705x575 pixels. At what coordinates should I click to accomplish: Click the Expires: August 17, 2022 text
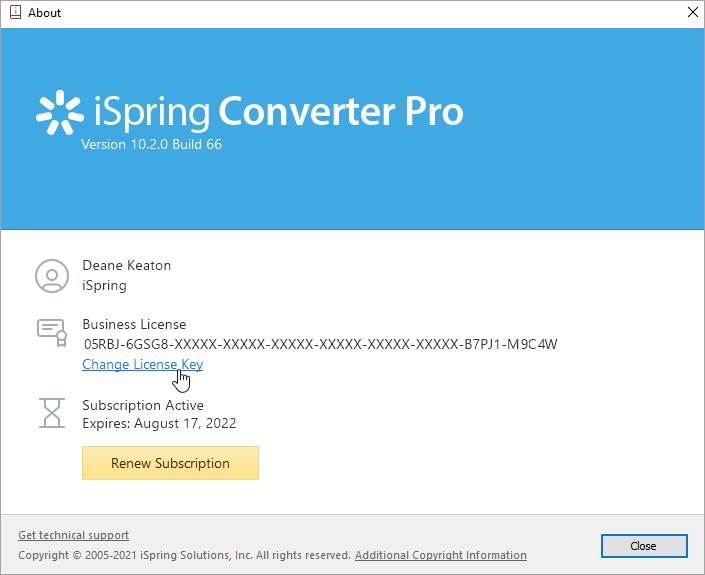click(x=159, y=423)
